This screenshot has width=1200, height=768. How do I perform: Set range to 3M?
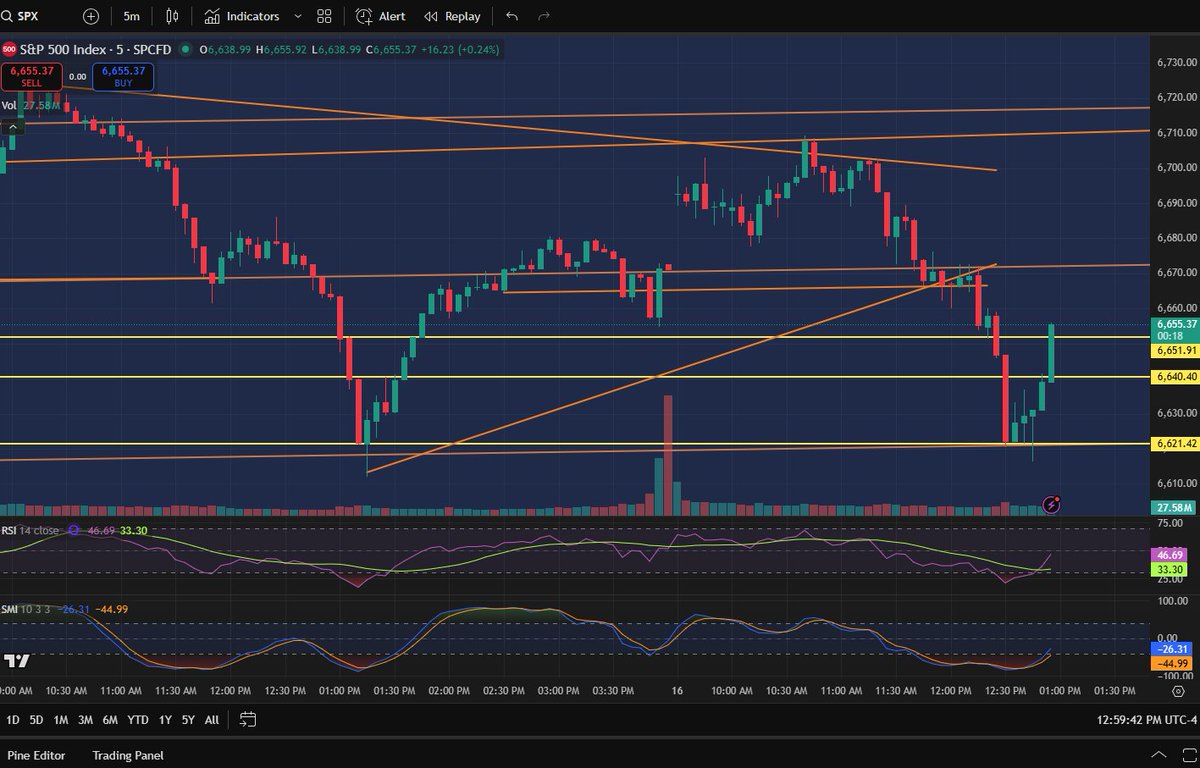(x=86, y=719)
